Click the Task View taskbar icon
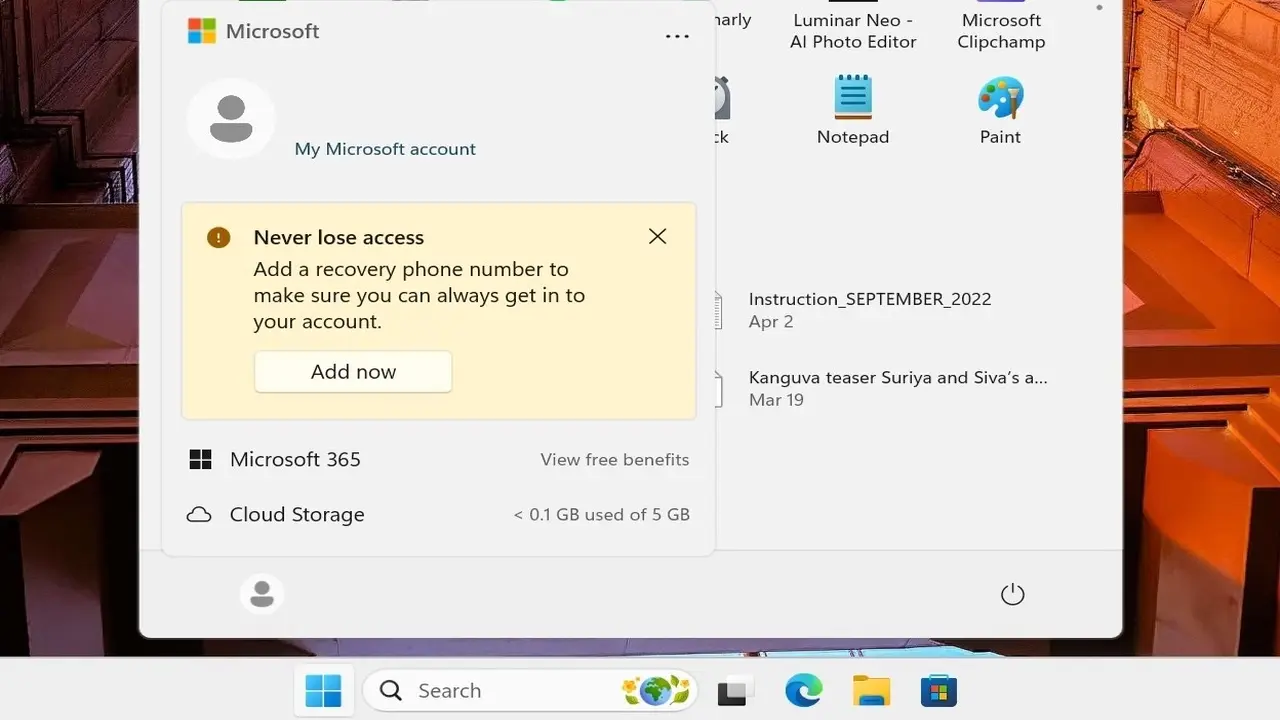1280x720 pixels. coord(736,690)
